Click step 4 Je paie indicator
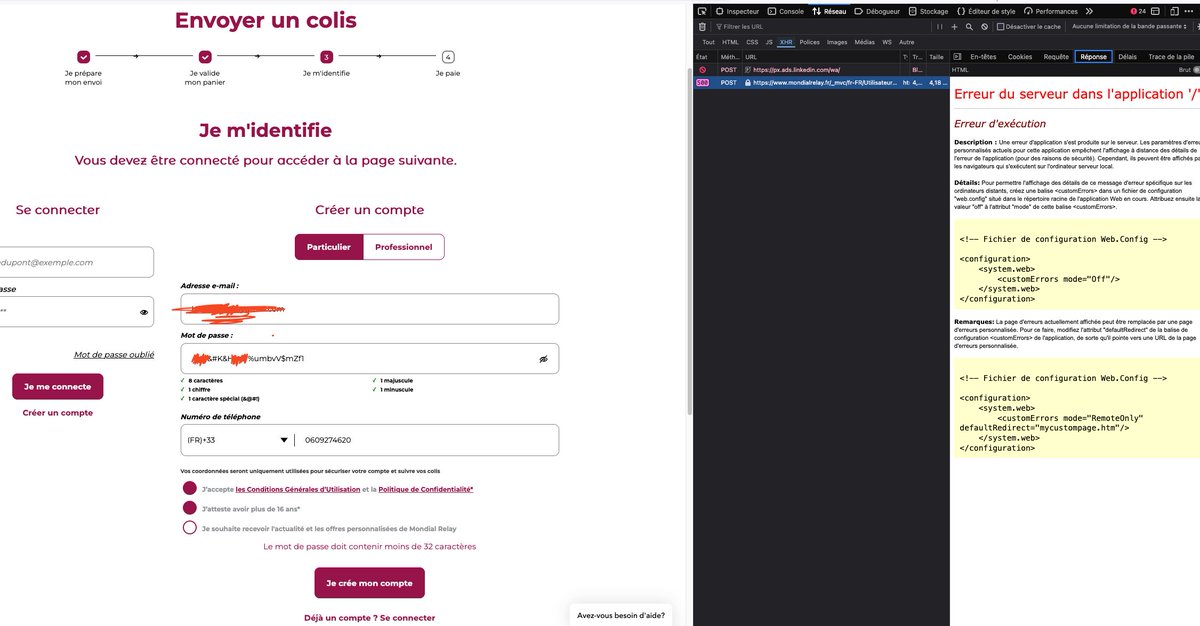 (x=447, y=57)
